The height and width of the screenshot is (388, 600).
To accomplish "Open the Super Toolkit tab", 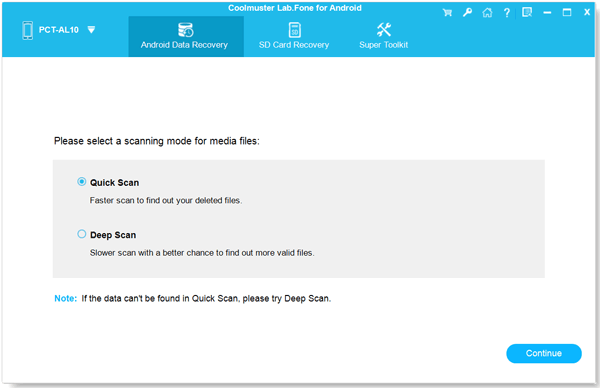I will pyautogui.click(x=383, y=37).
